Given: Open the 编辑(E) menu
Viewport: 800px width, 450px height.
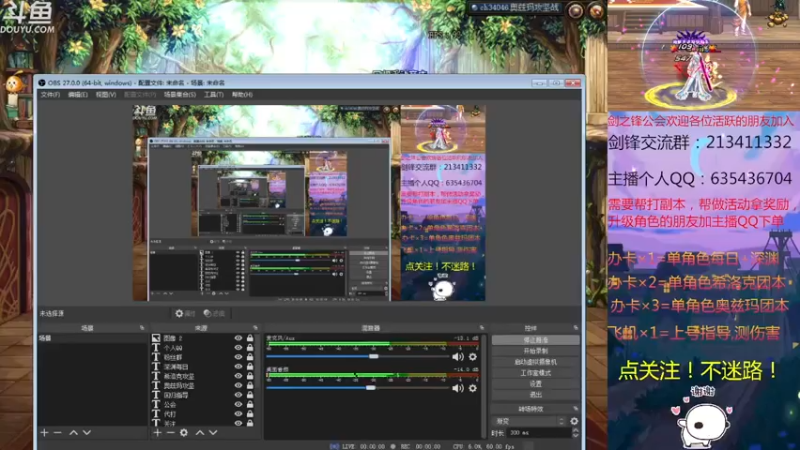Looking at the screenshot, I should 78,95.
